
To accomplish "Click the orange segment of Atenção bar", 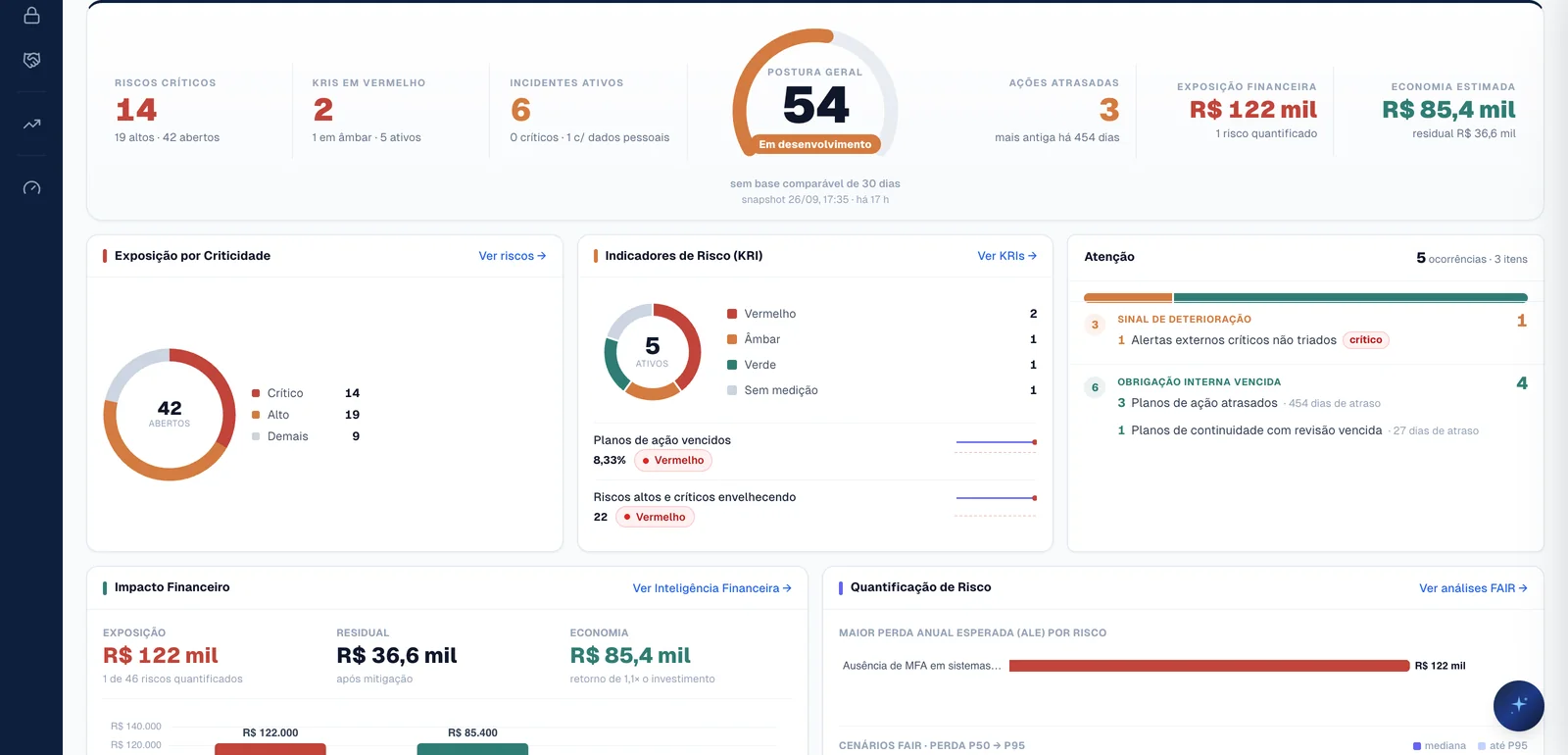I will pyautogui.click(x=1128, y=297).
